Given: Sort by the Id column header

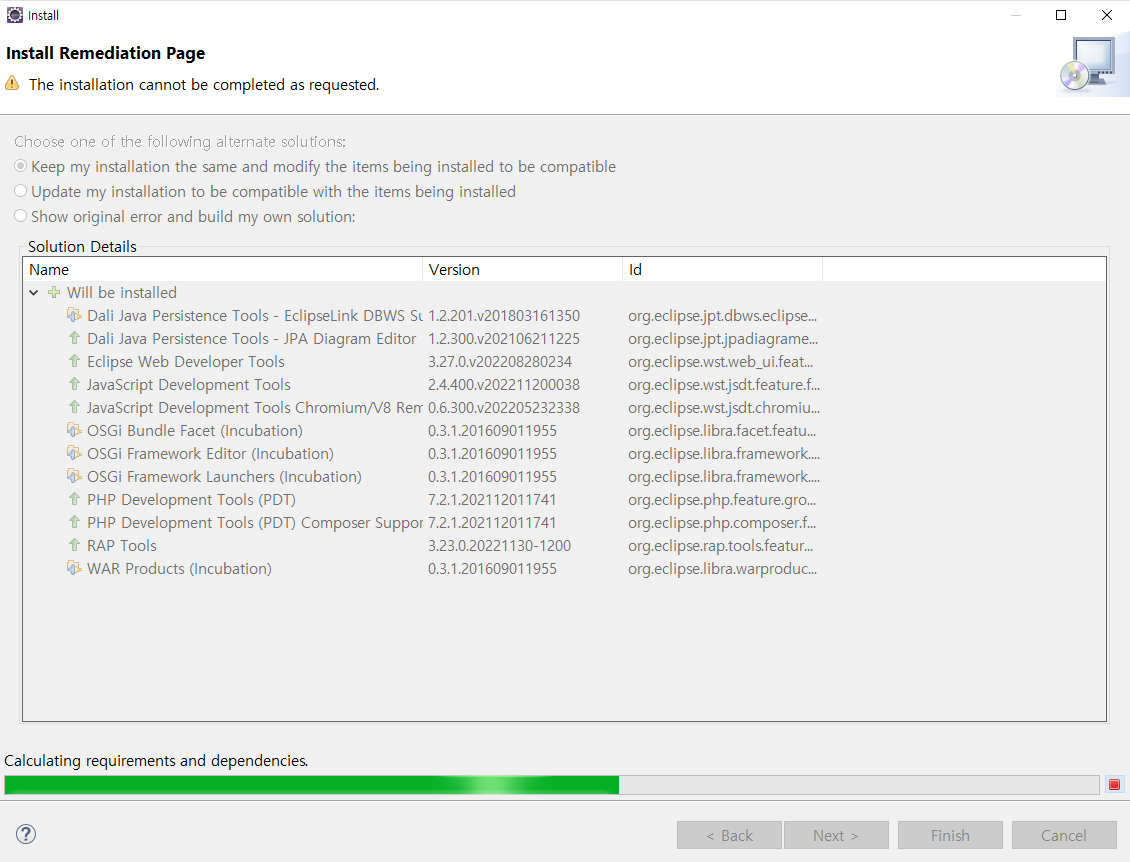Looking at the screenshot, I should click(x=722, y=270).
